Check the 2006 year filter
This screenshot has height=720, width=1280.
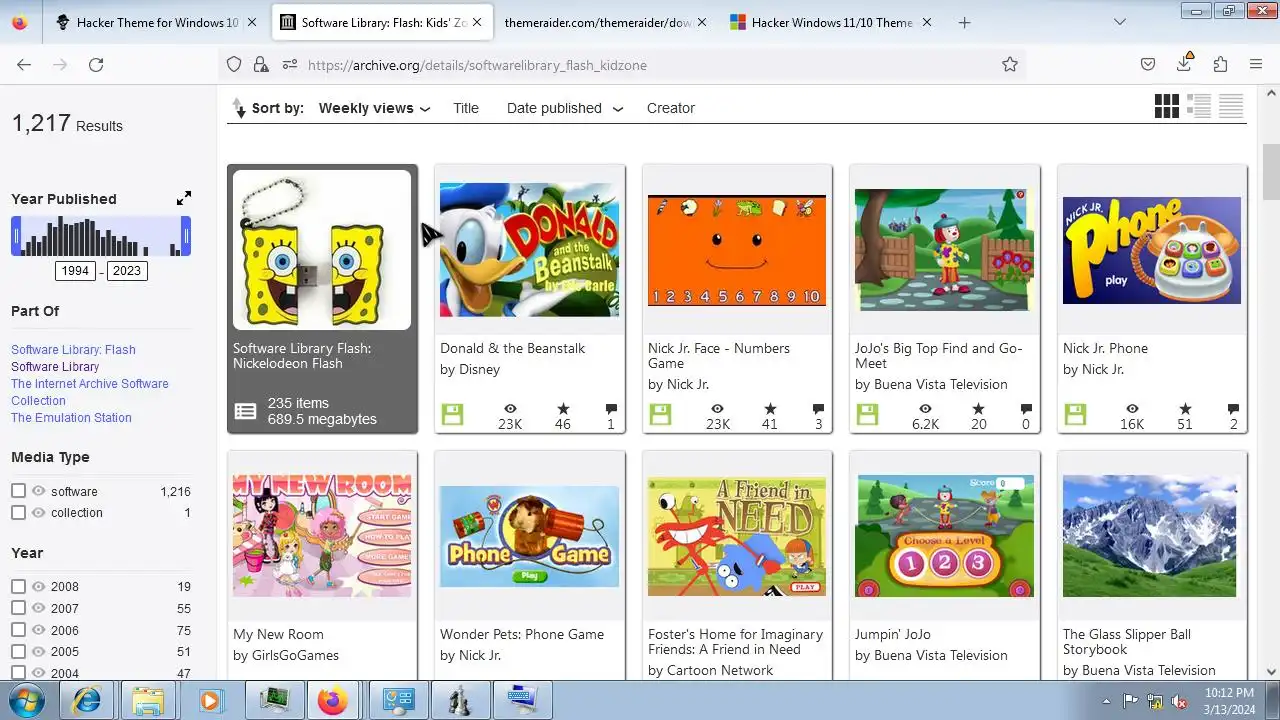[18, 630]
